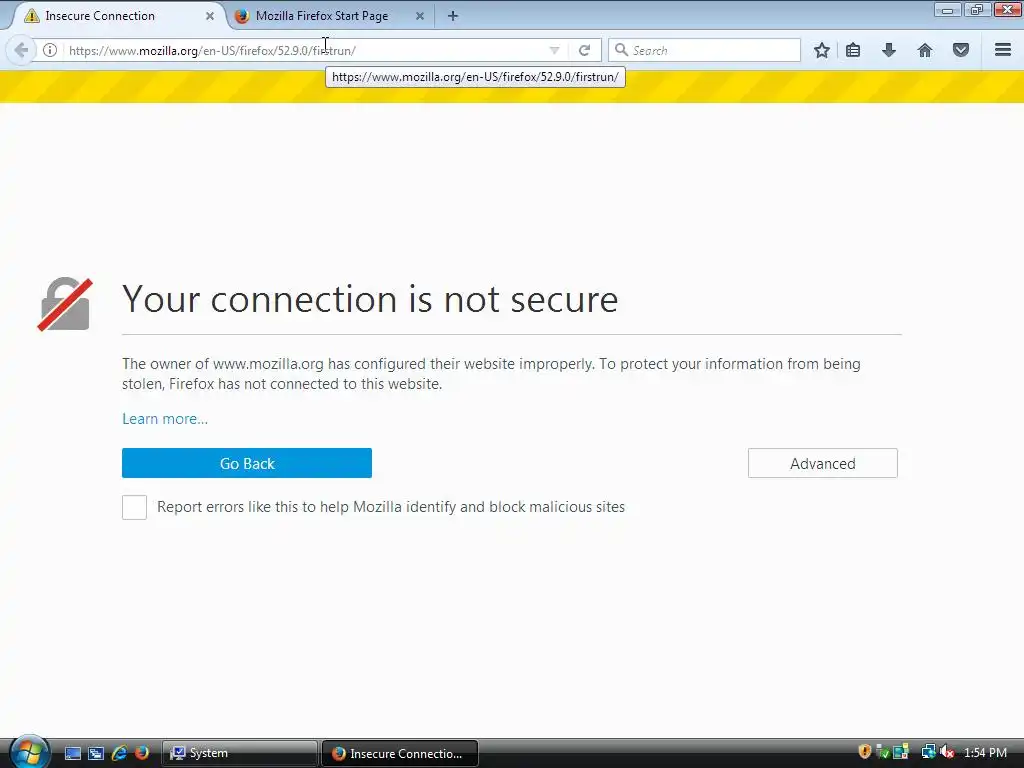Open a new tab with plus button
This screenshot has width=1024, height=768.
pos(453,16)
